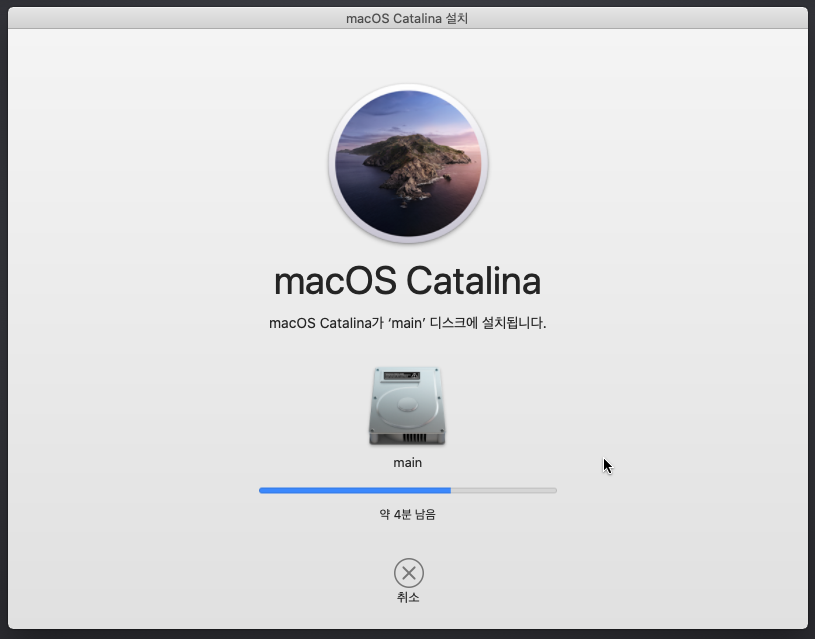Click the '약 4분 남음' remaining time text
Screen dimensions: 815x639
(408, 514)
